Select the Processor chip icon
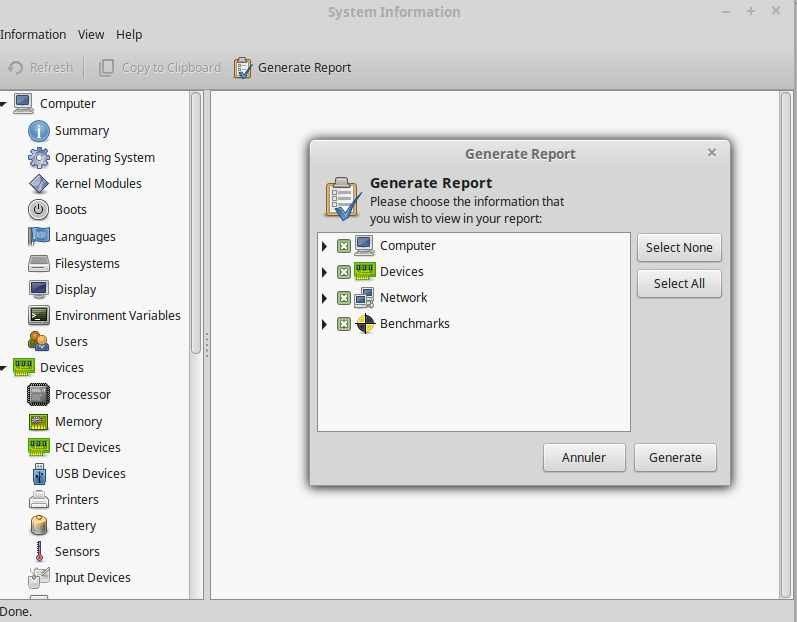The height and width of the screenshot is (622, 797). pos(39,395)
